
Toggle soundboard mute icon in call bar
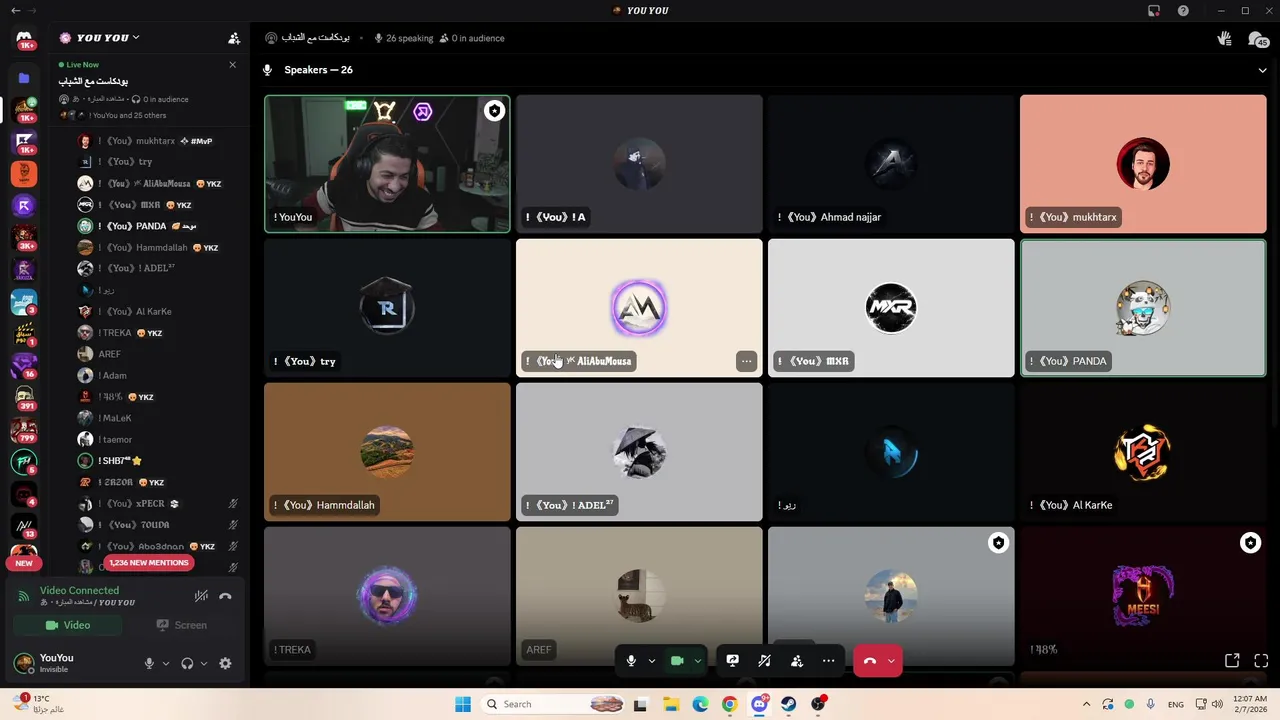[x=764, y=661]
